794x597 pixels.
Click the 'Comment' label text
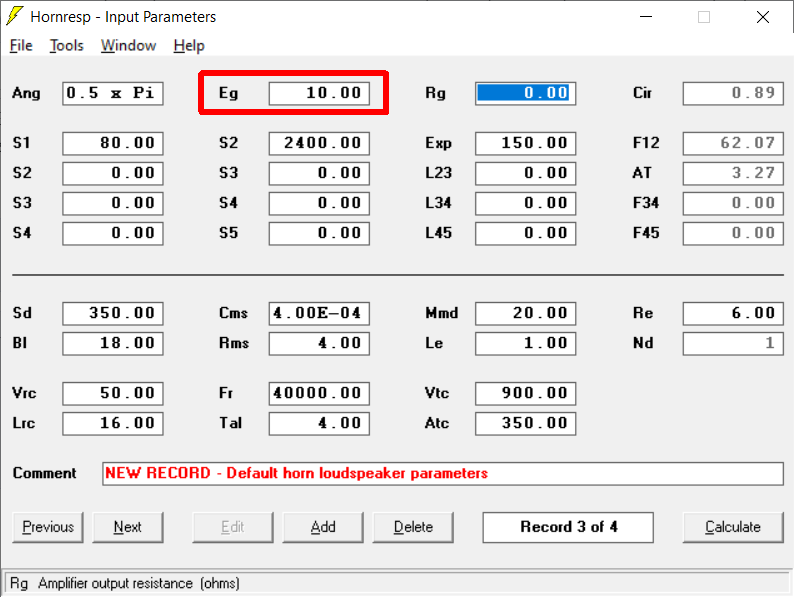click(x=45, y=473)
